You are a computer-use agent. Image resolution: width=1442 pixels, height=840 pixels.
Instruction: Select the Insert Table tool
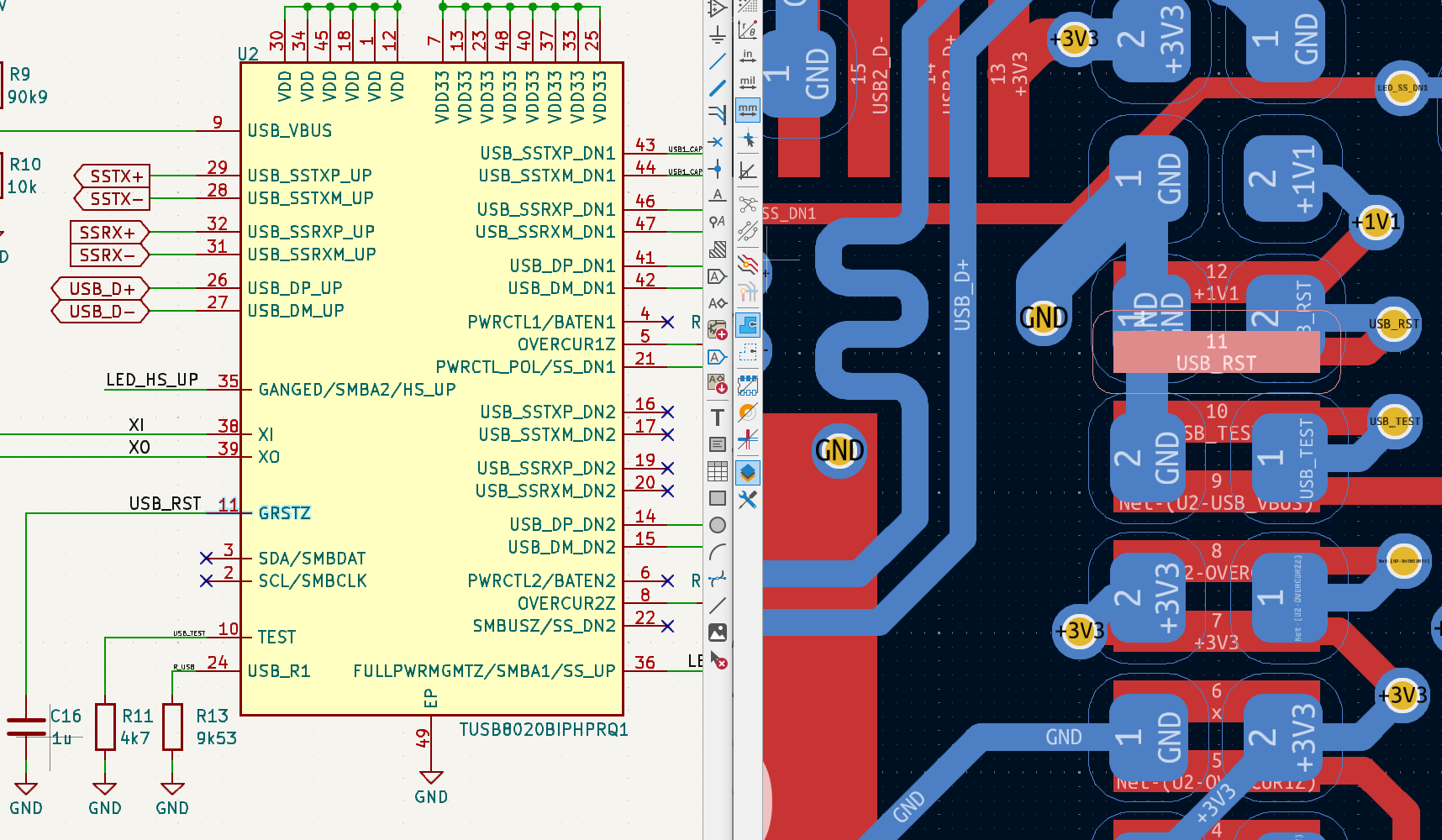[717, 471]
